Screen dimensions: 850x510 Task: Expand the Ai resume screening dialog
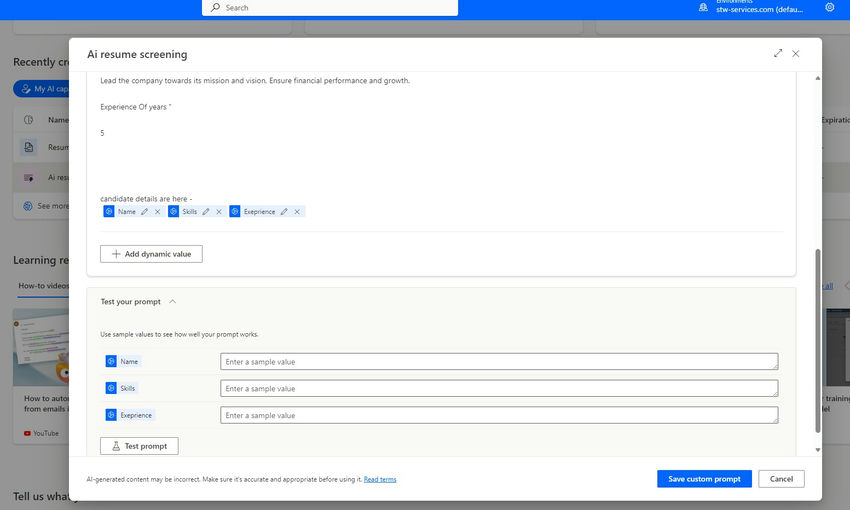point(778,53)
